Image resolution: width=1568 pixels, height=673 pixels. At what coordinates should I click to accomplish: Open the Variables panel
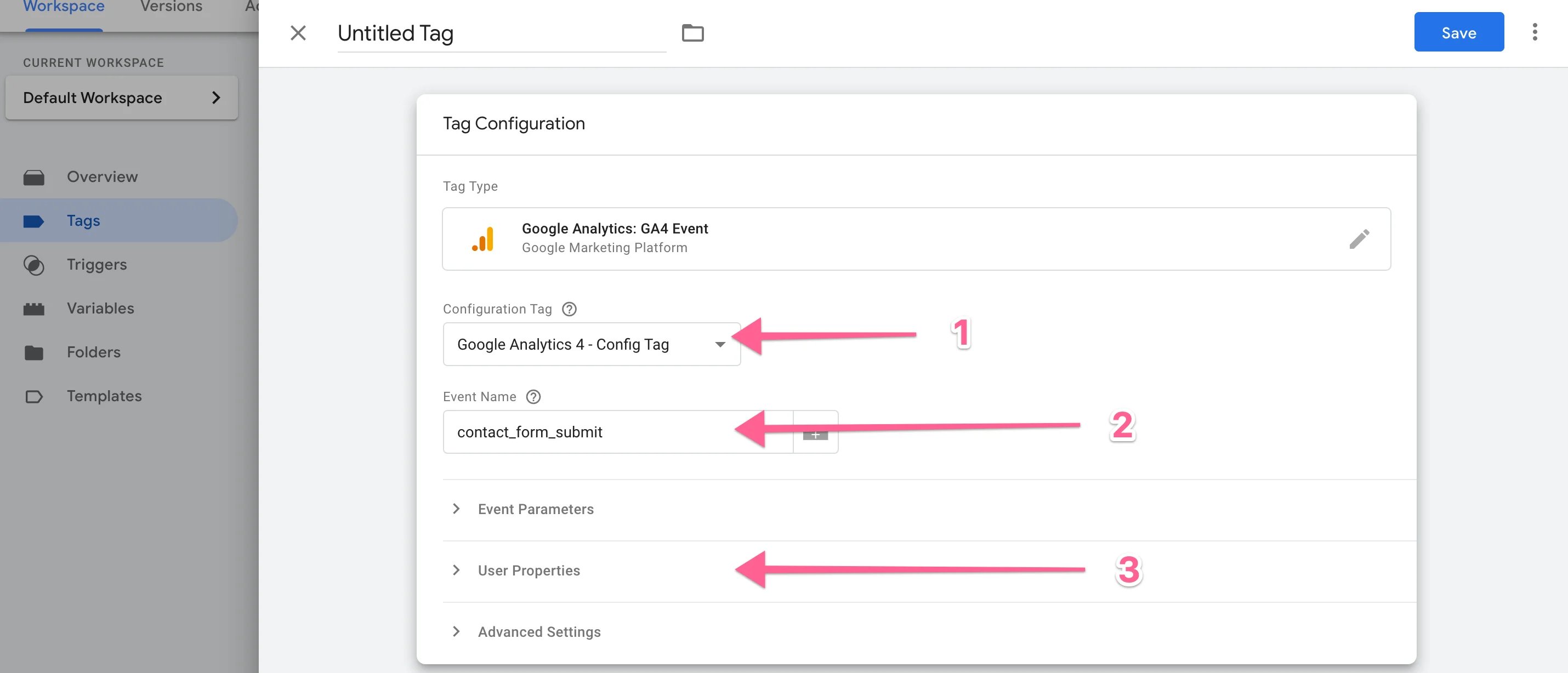[33, 309]
